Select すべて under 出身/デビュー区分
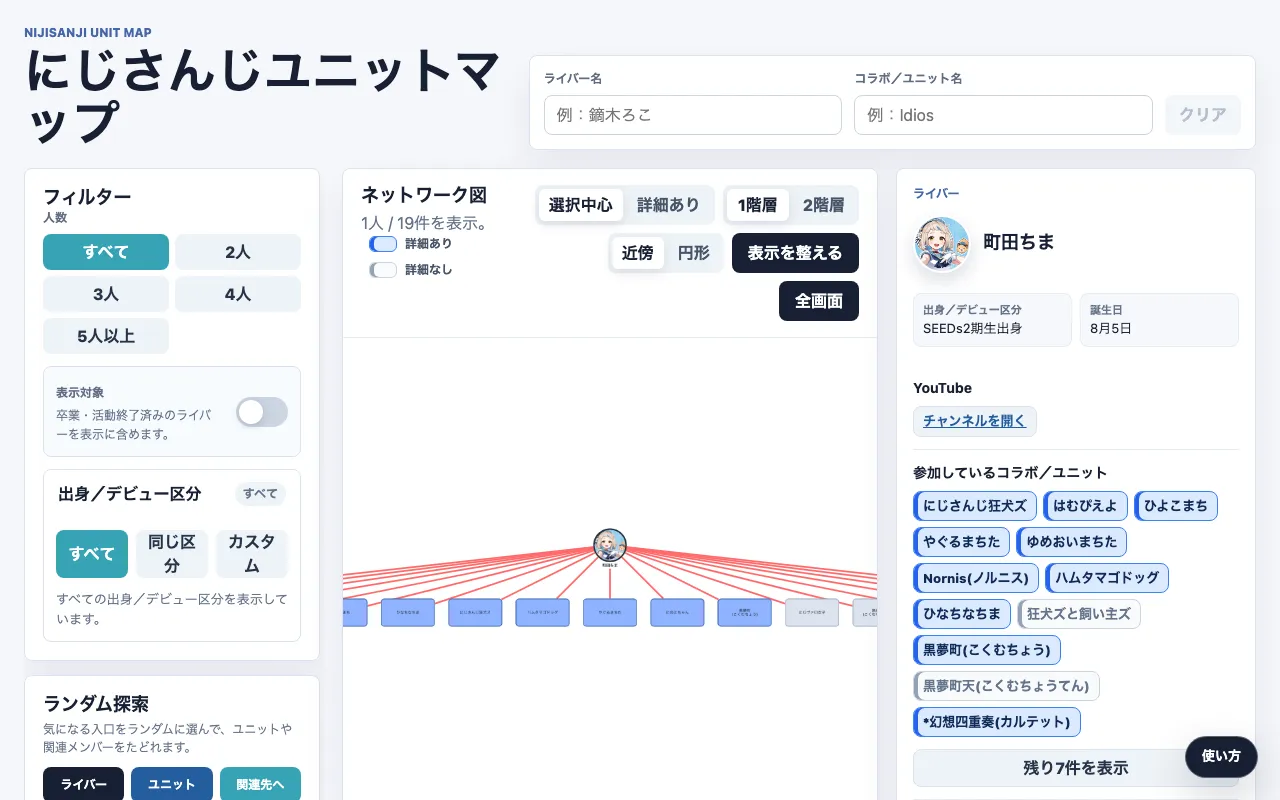This screenshot has width=1280, height=800. pos(92,554)
